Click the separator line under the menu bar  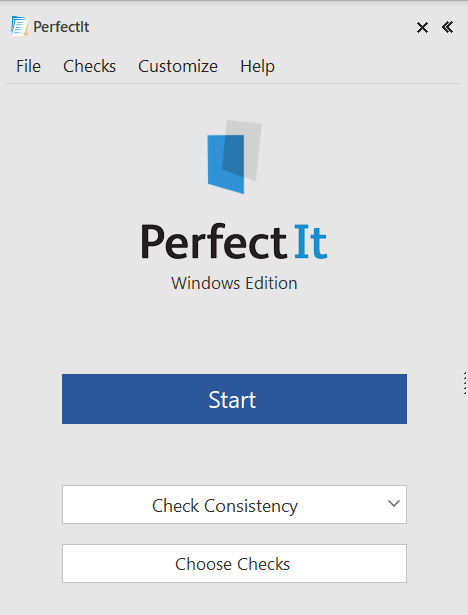pyautogui.click(x=233, y=84)
